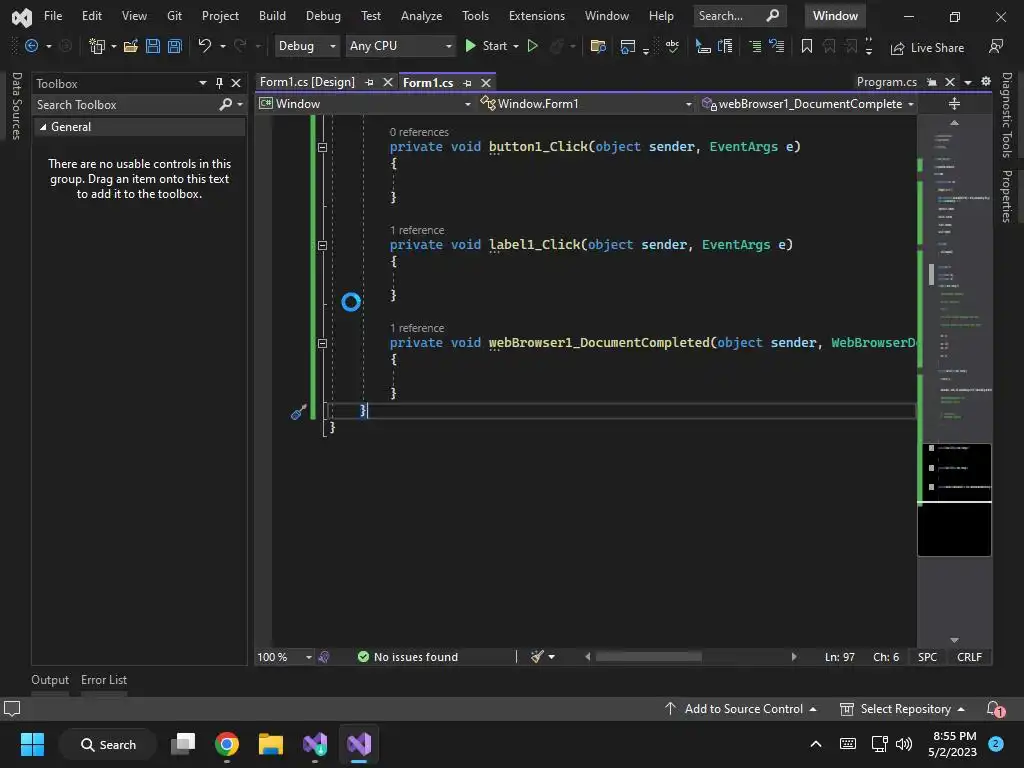Open the Toolbox window options dropdown

[x=202, y=83]
